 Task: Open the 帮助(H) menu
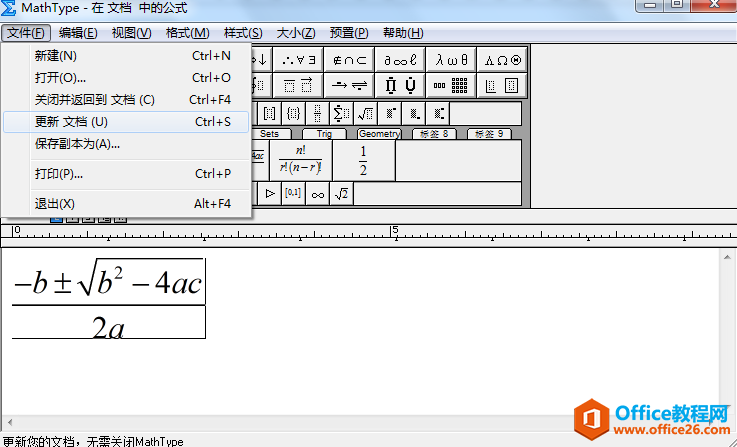[403, 33]
